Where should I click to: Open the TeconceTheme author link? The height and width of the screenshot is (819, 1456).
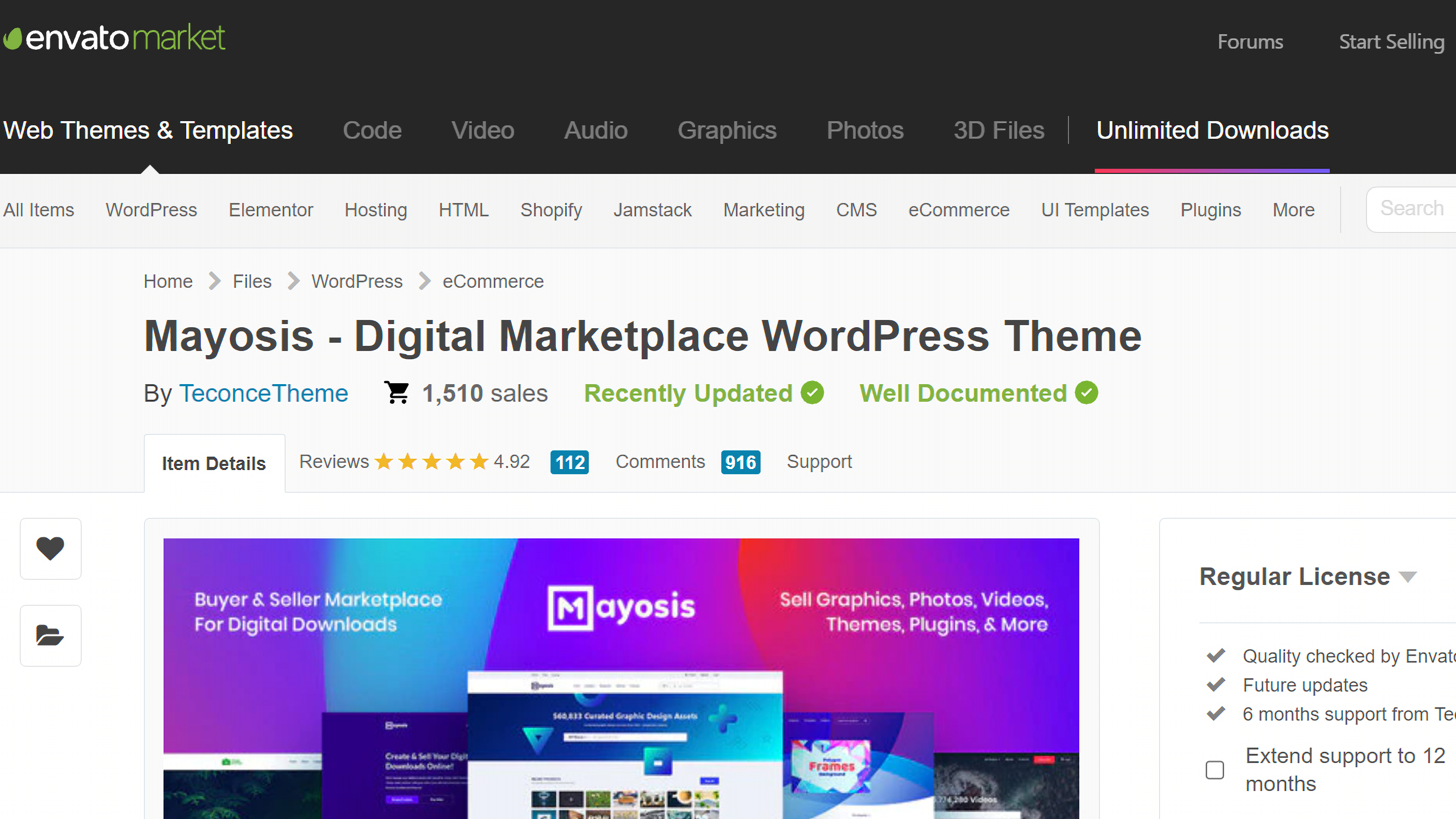[x=263, y=392]
